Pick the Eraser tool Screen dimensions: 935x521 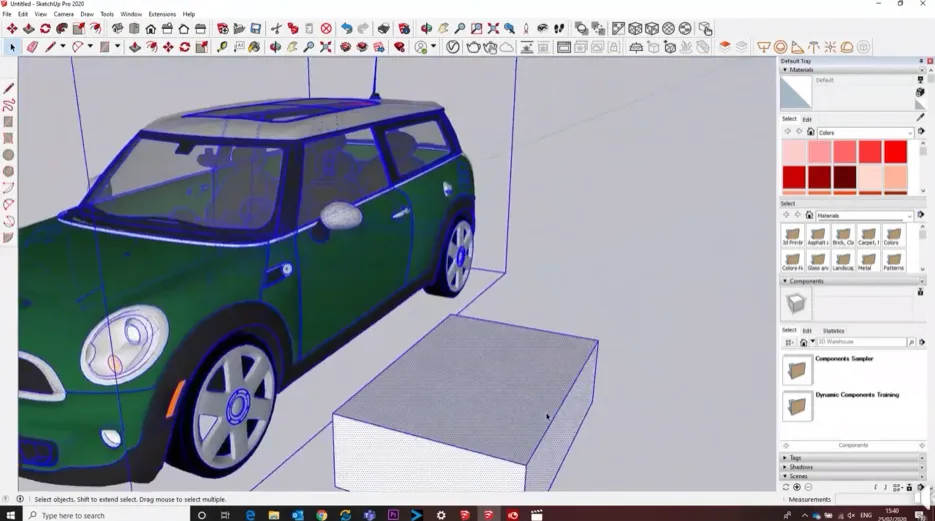pos(32,47)
